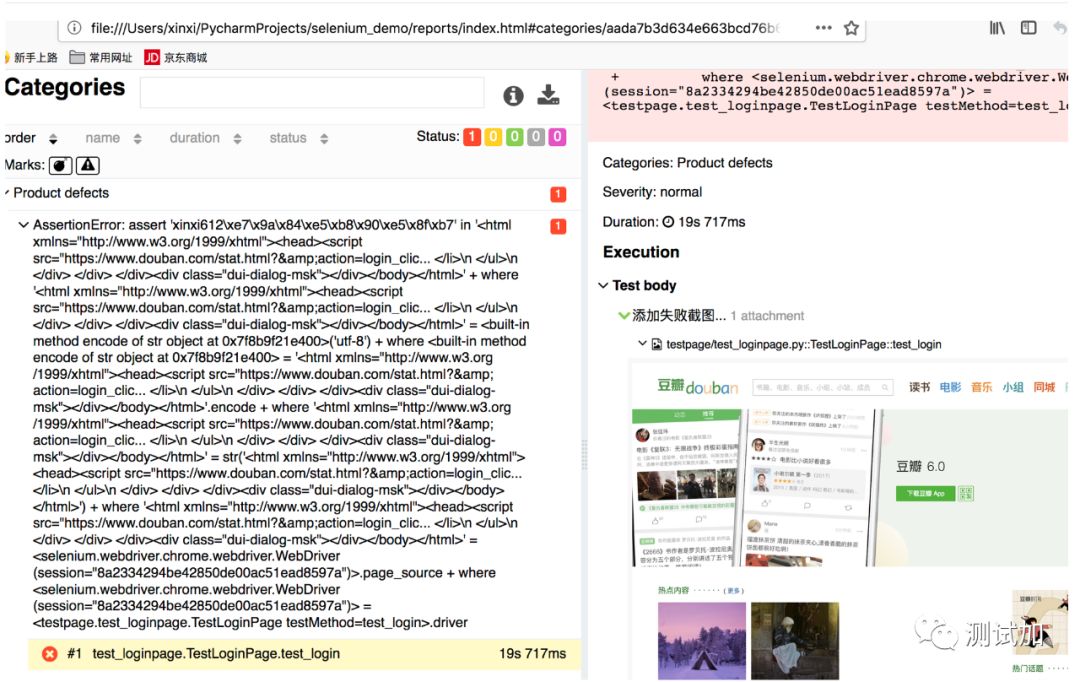This screenshot has width=1080, height=682.
Task: Toggle the red failed status filter
Action: pyautogui.click(x=471, y=137)
